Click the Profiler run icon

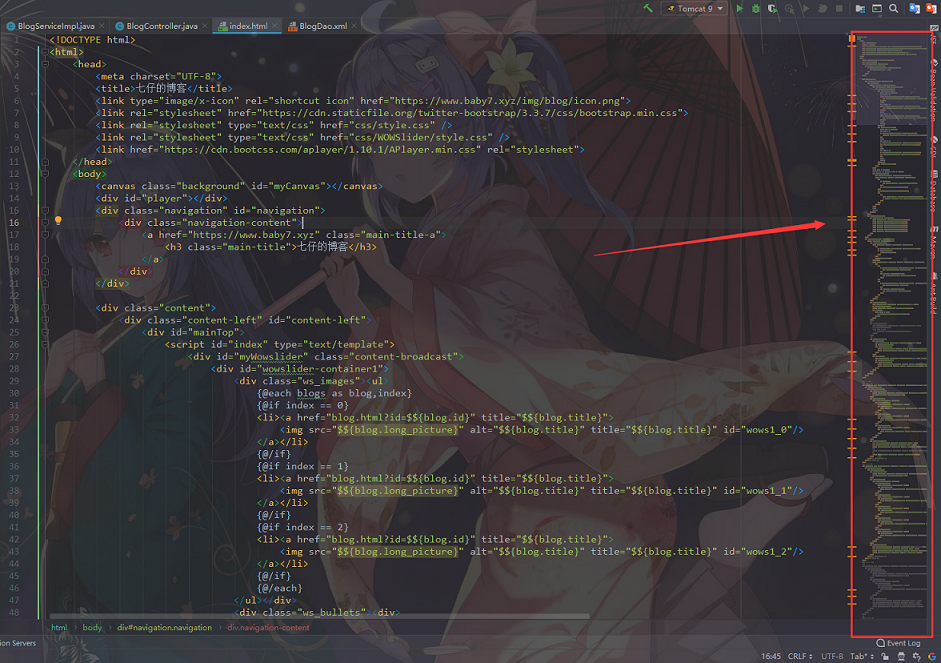click(x=790, y=8)
